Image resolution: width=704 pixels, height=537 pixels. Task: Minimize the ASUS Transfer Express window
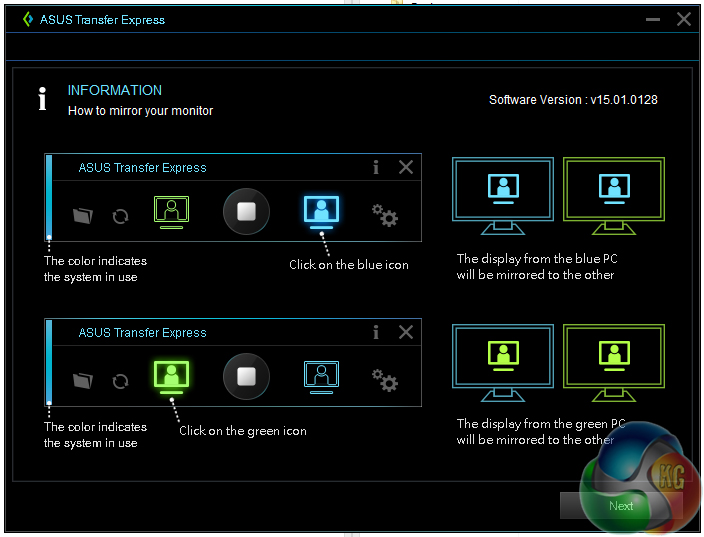pos(653,20)
